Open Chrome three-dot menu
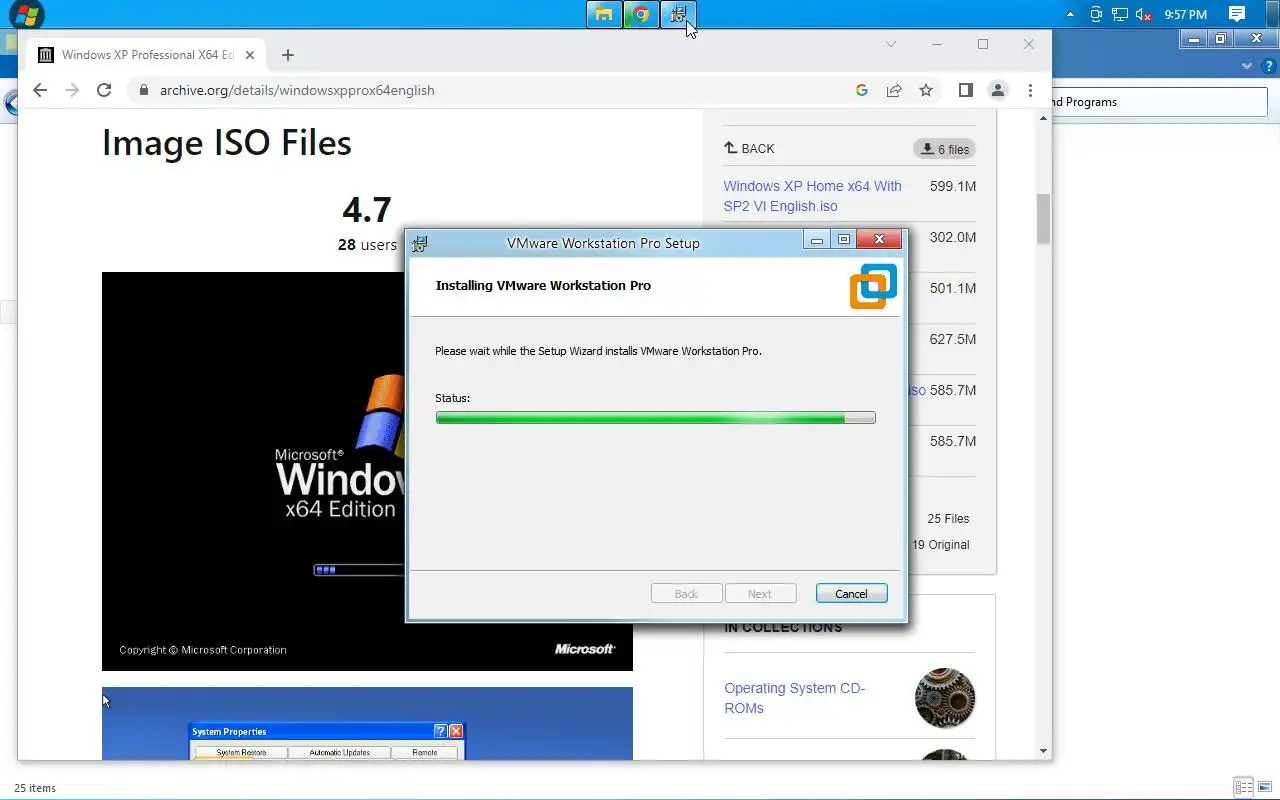Viewport: 1280px width, 800px height. [x=1030, y=90]
